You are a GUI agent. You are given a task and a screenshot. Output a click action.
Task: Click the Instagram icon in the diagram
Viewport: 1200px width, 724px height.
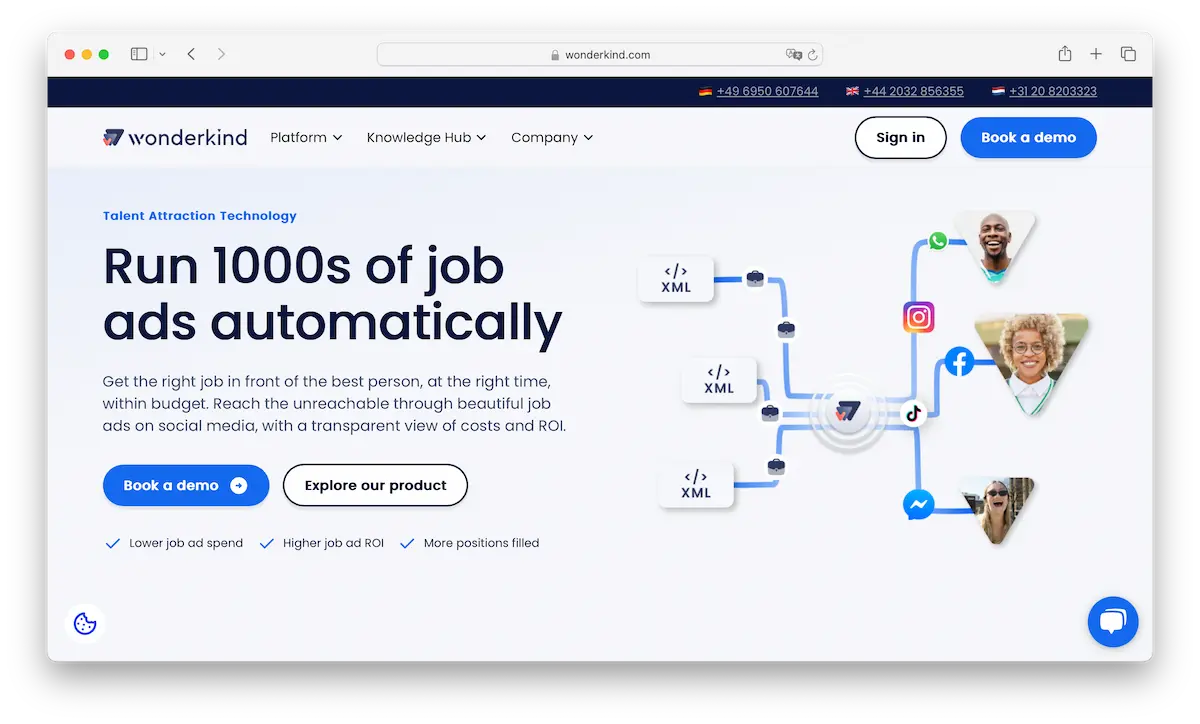click(x=918, y=317)
